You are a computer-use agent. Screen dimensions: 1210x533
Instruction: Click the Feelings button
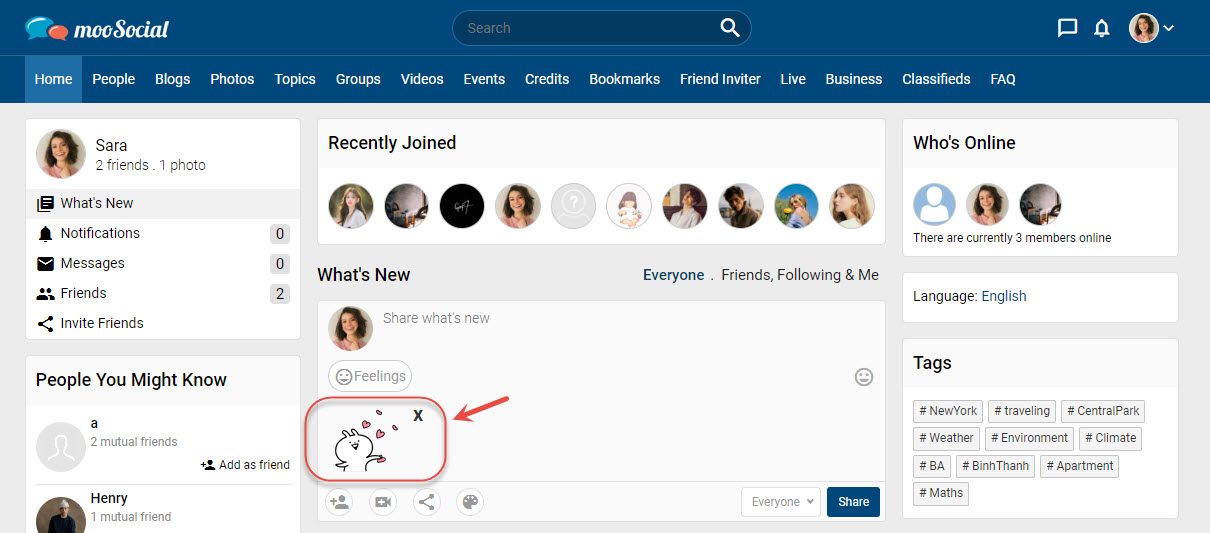tap(370, 376)
